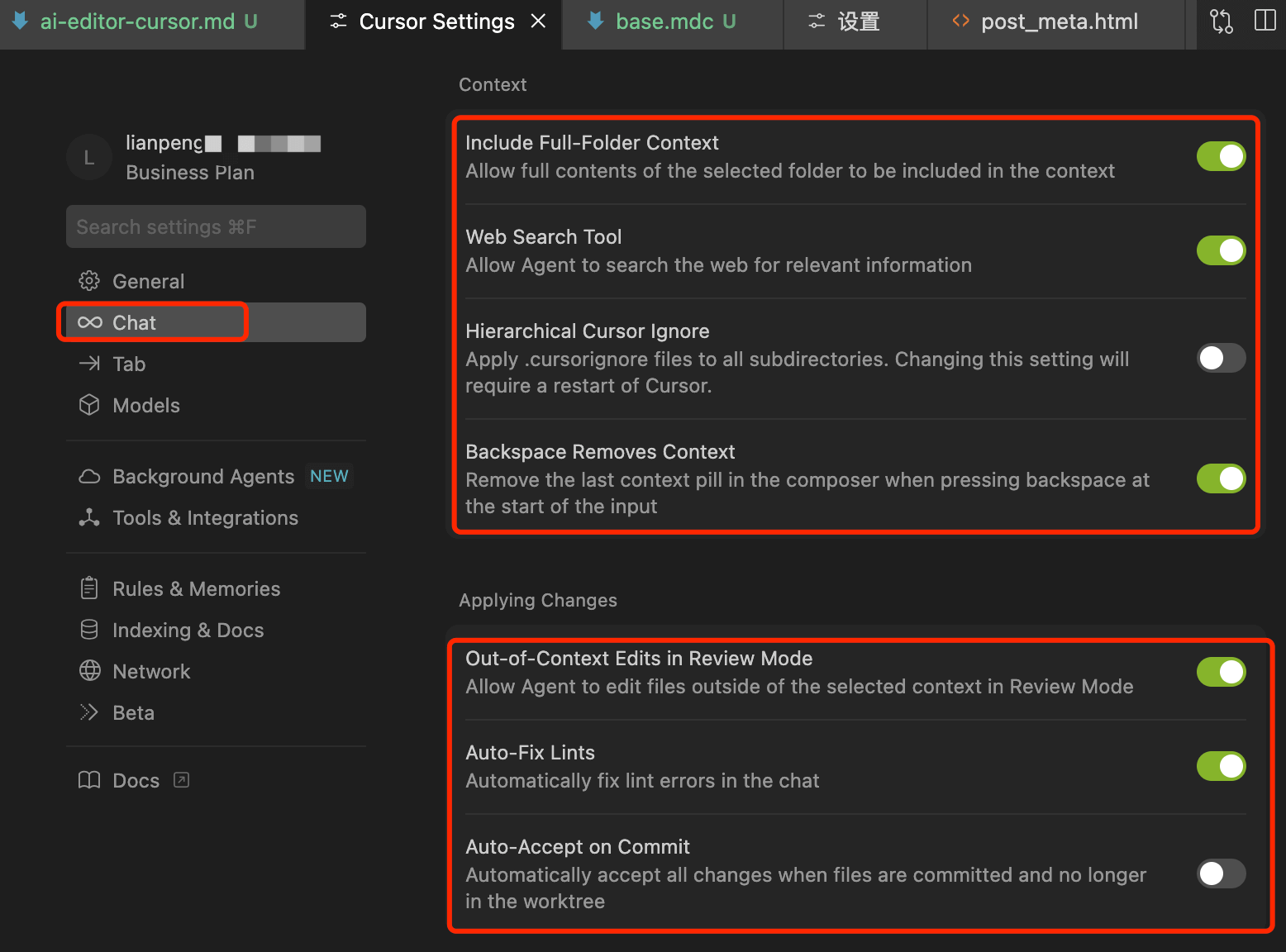Click the Docs book icon

pos(89,780)
